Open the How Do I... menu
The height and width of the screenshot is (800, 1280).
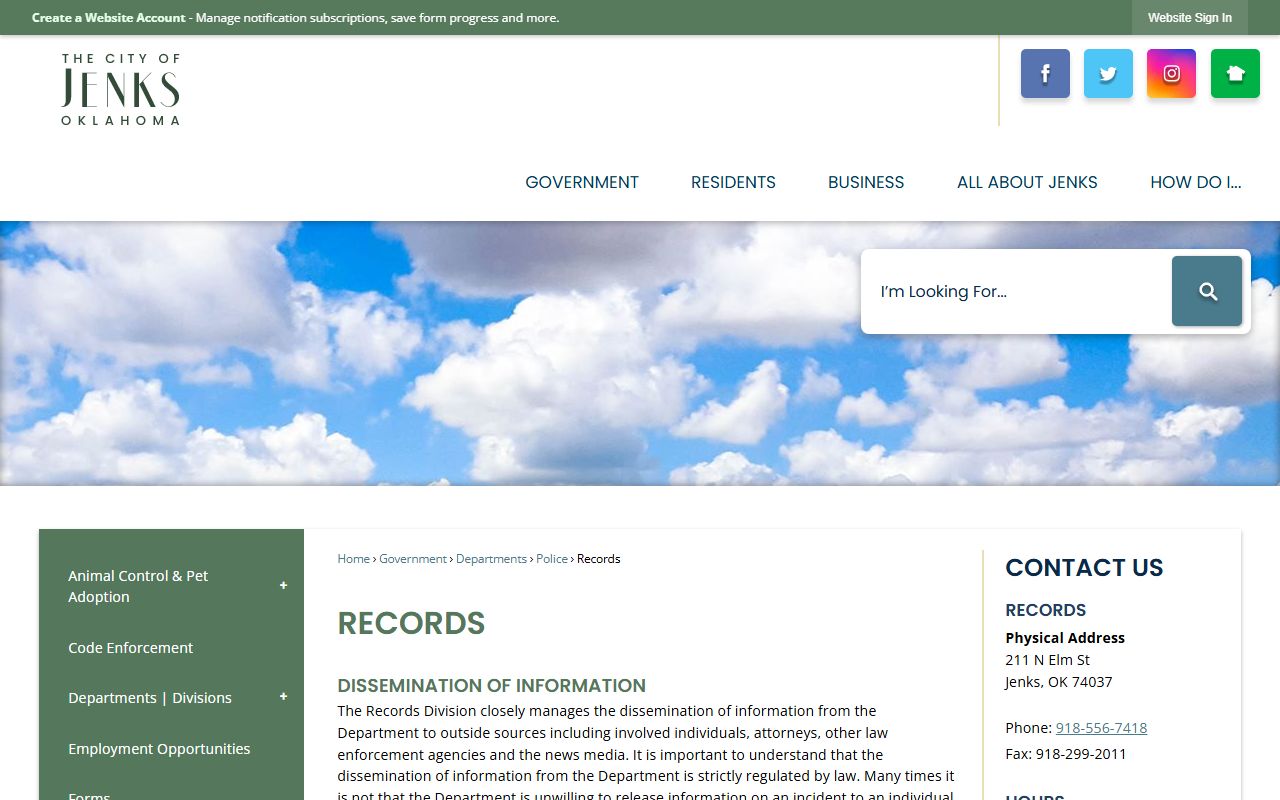(x=1195, y=182)
